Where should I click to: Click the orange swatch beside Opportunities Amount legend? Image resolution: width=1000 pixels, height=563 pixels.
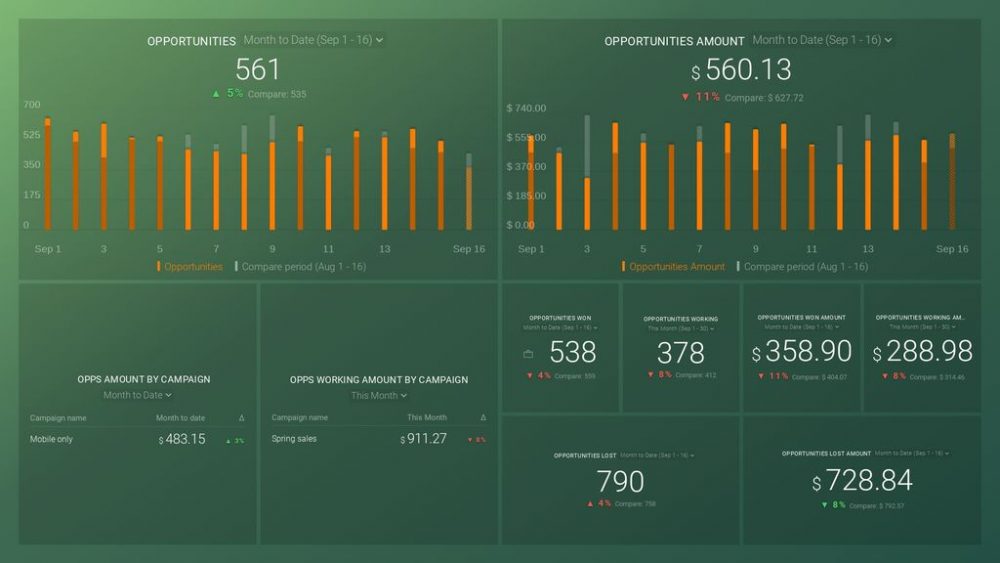tap(624, 267)
